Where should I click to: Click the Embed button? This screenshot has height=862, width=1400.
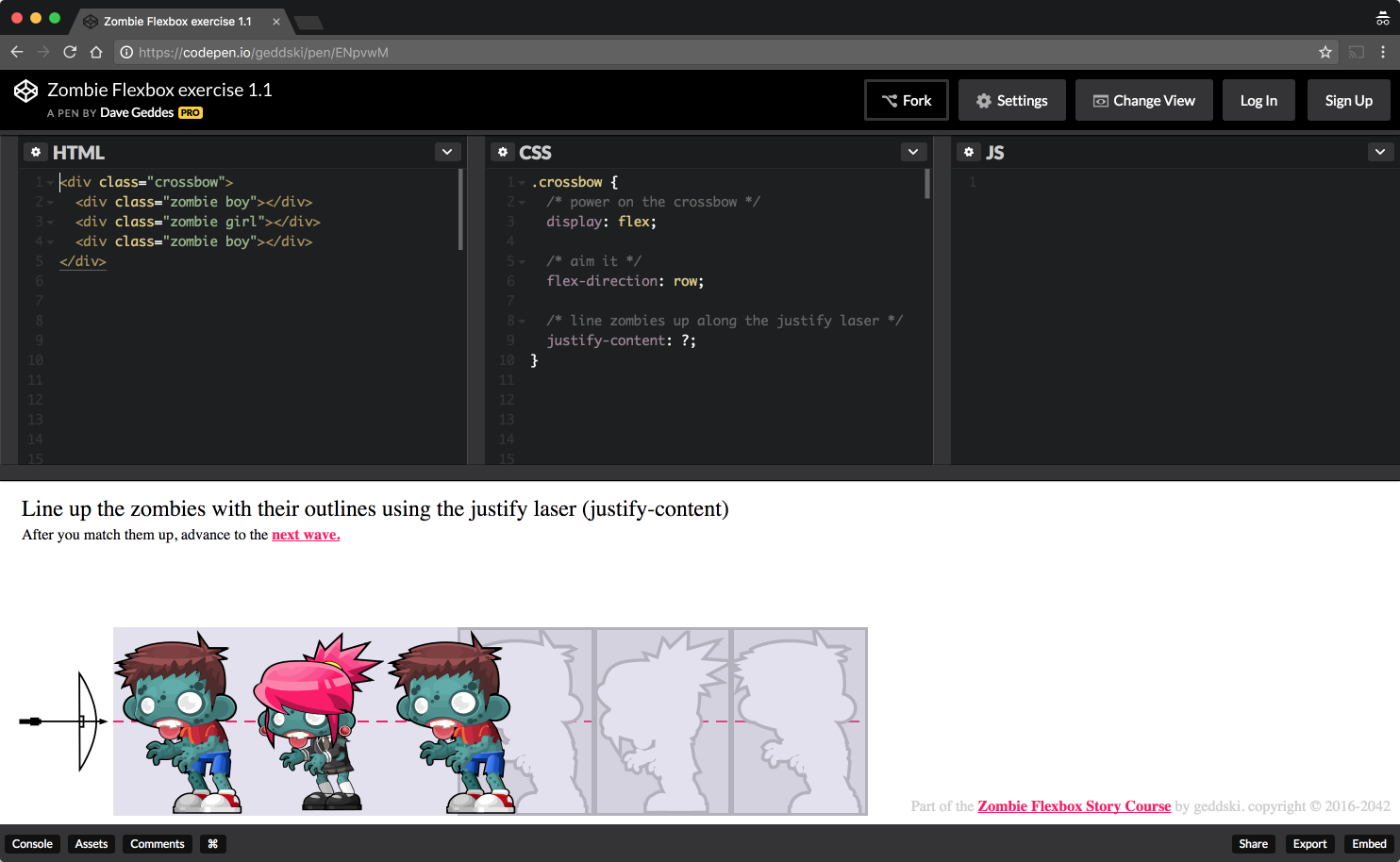(x=1369, y=844)
